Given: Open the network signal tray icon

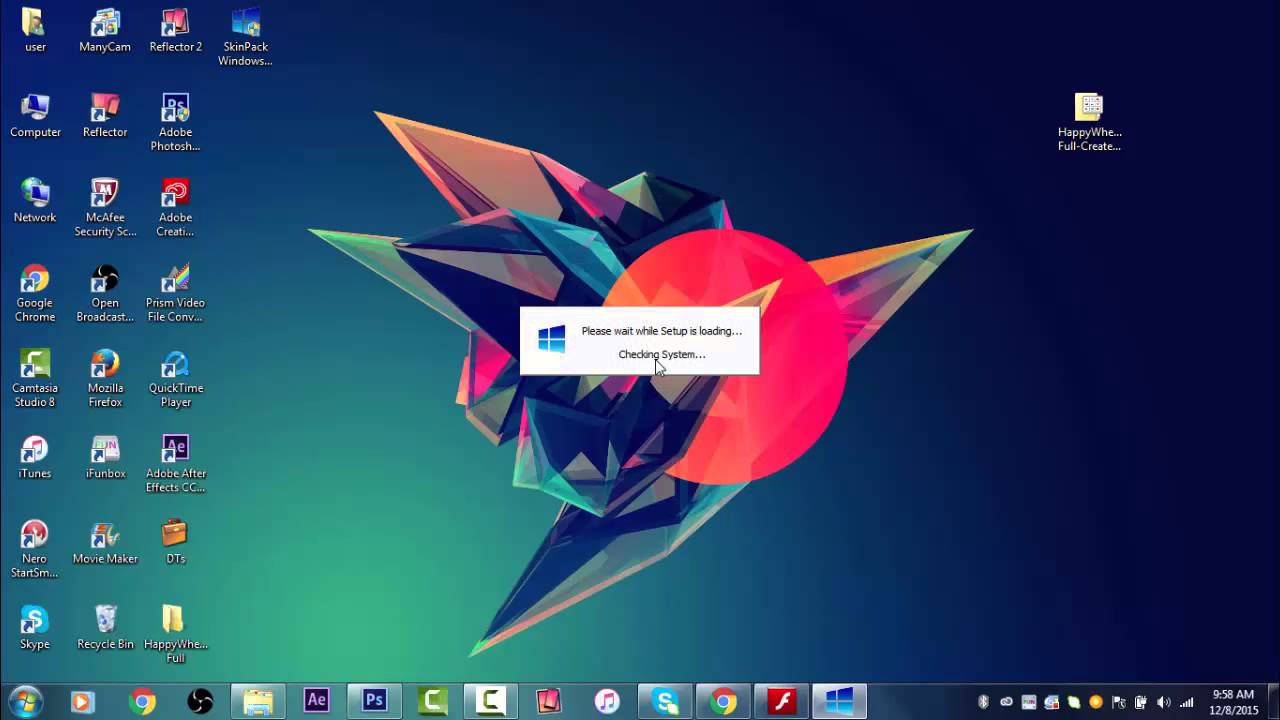Looking at the screenshot, I should [1186, 702].
